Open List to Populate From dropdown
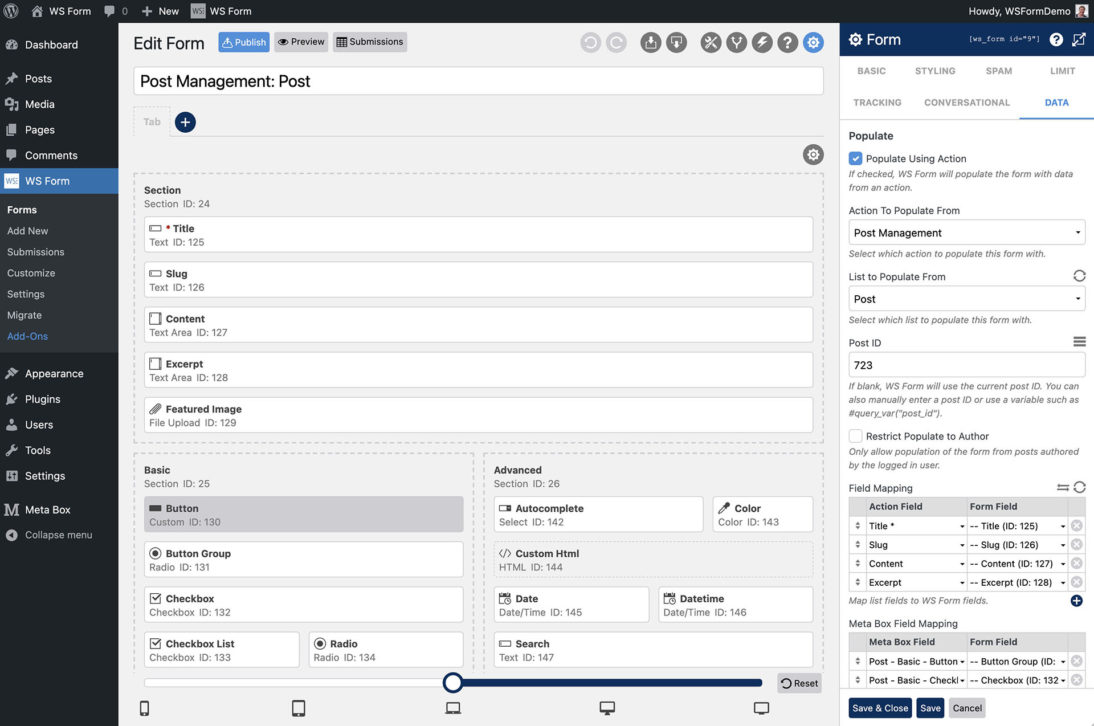1094x726 pixels. point(966,299)
